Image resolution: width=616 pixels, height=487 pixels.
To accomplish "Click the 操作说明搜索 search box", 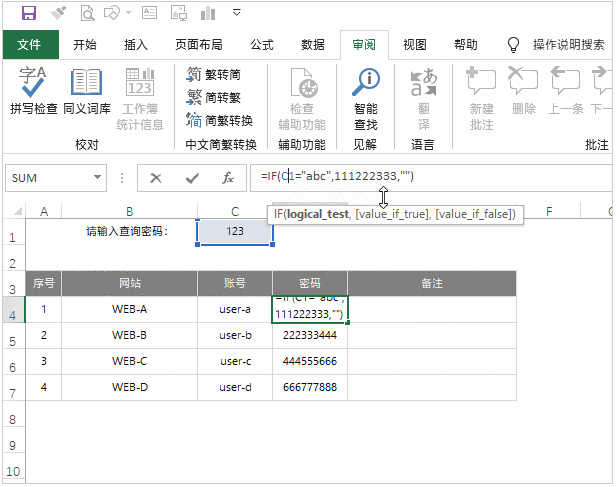I will [568, 45].
